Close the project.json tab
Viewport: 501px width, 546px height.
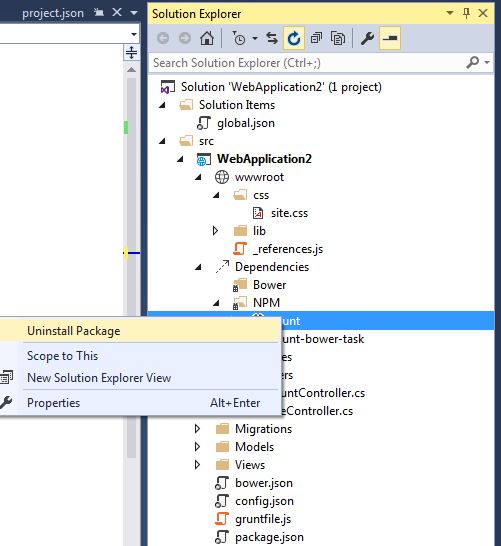(x=117, y=13)
